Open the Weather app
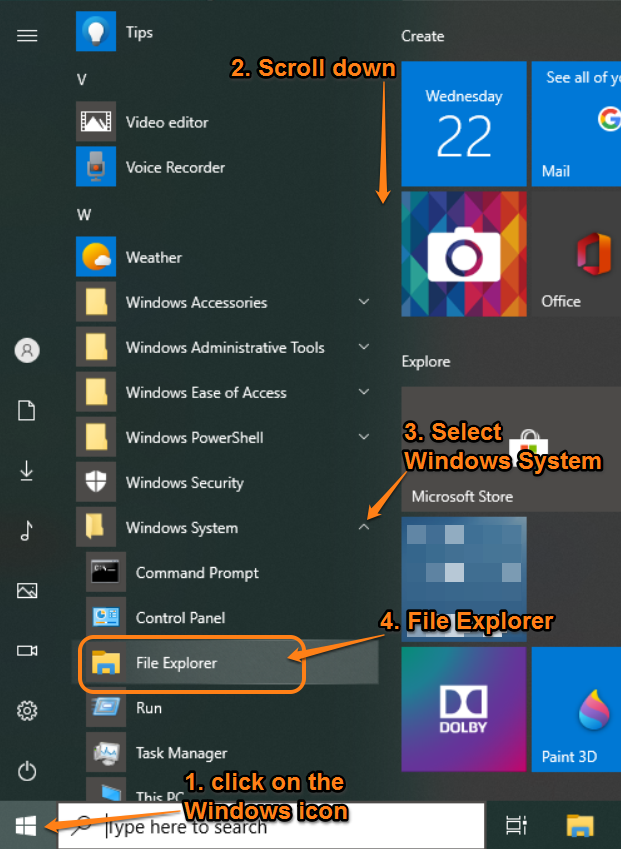This screenshot has width=621, height=849. point(225,257)
